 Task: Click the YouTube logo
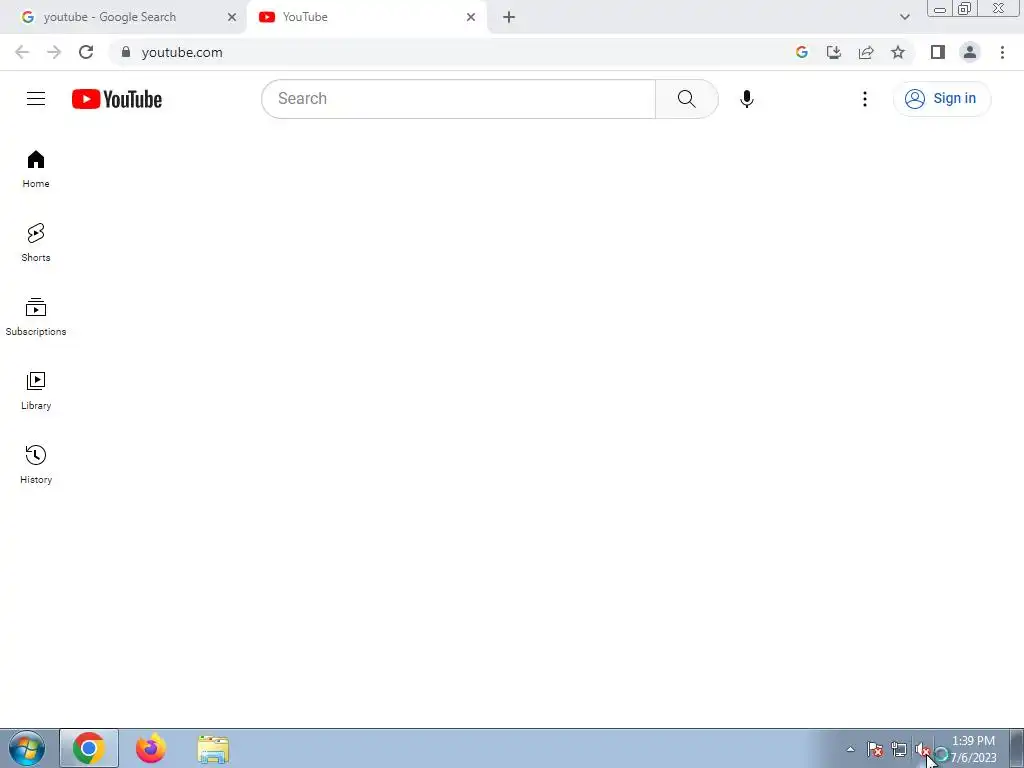coord(117,99)
